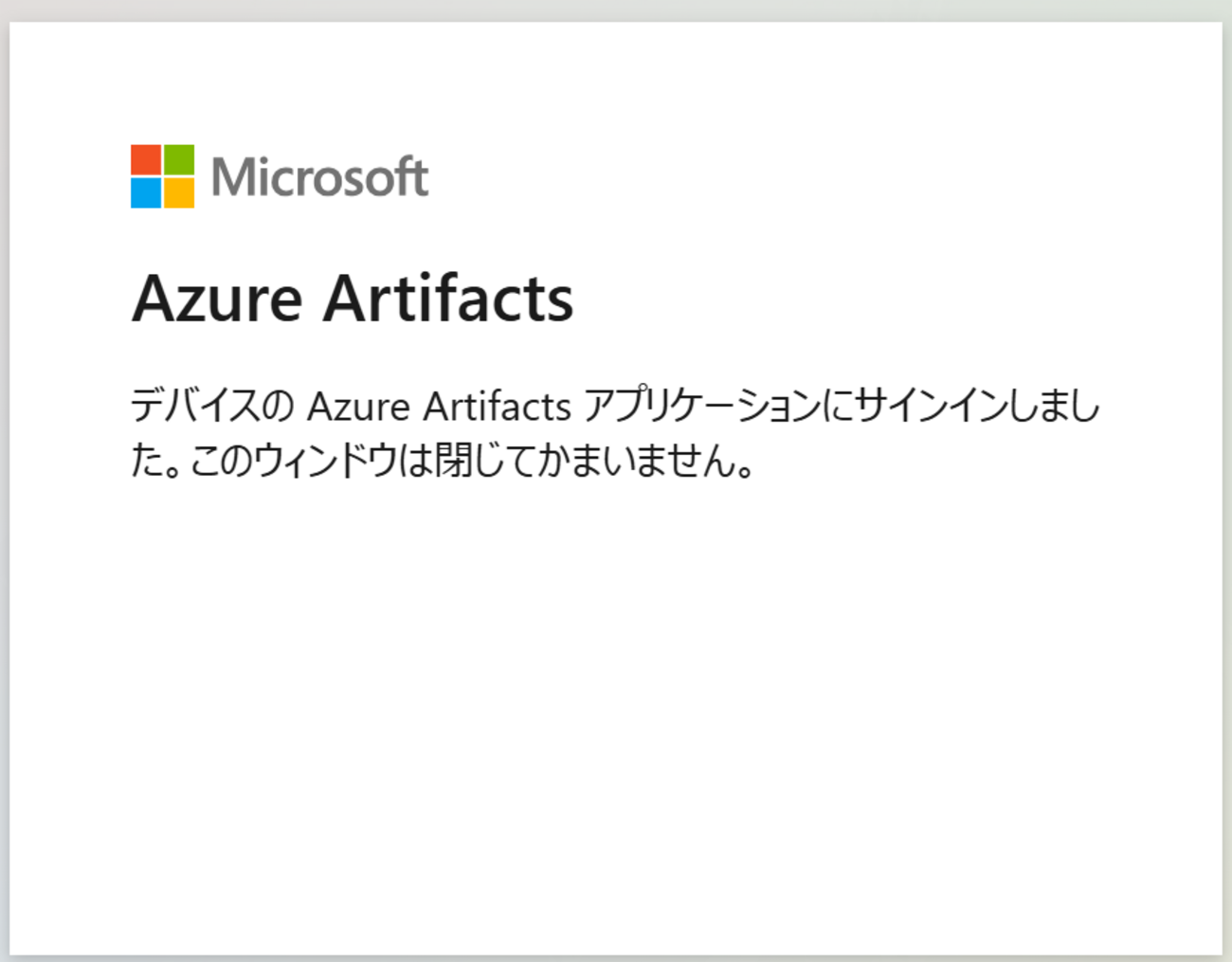Click the word "アプリケーション" in the message
1232x962 pixels.
[701, 407]
